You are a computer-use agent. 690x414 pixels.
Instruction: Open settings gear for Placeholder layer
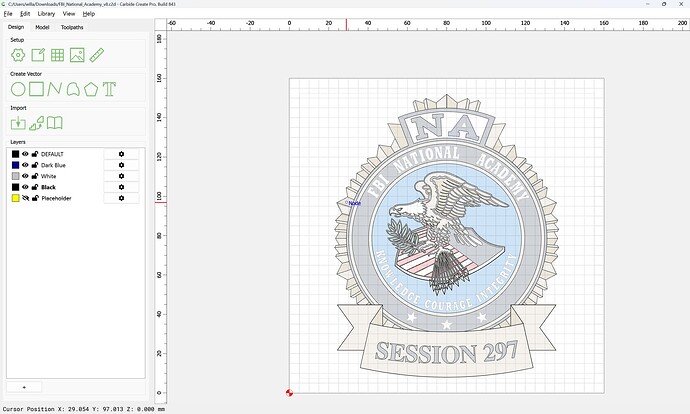pos(121,198)
